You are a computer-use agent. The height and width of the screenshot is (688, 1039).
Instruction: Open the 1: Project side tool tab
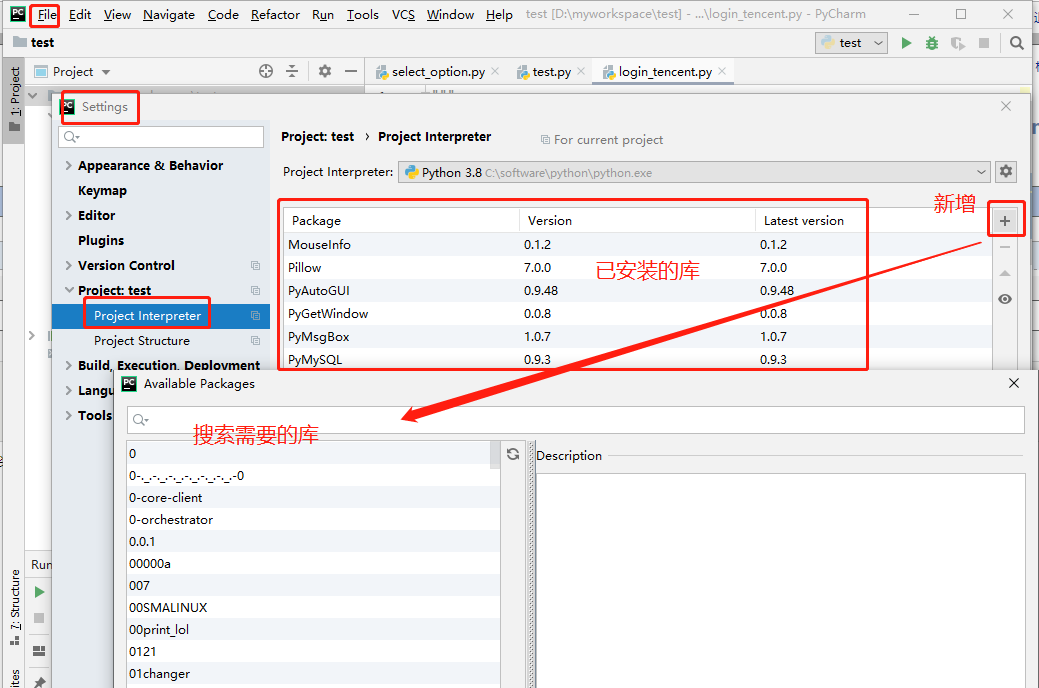click(x=14, y=100)
